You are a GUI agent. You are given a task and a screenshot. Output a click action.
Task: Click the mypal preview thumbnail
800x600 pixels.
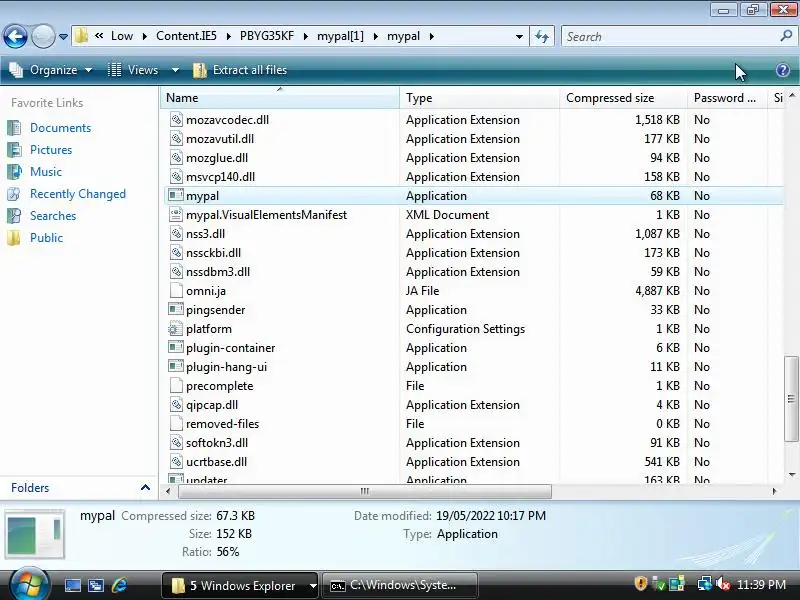click(x=35, y=535)
